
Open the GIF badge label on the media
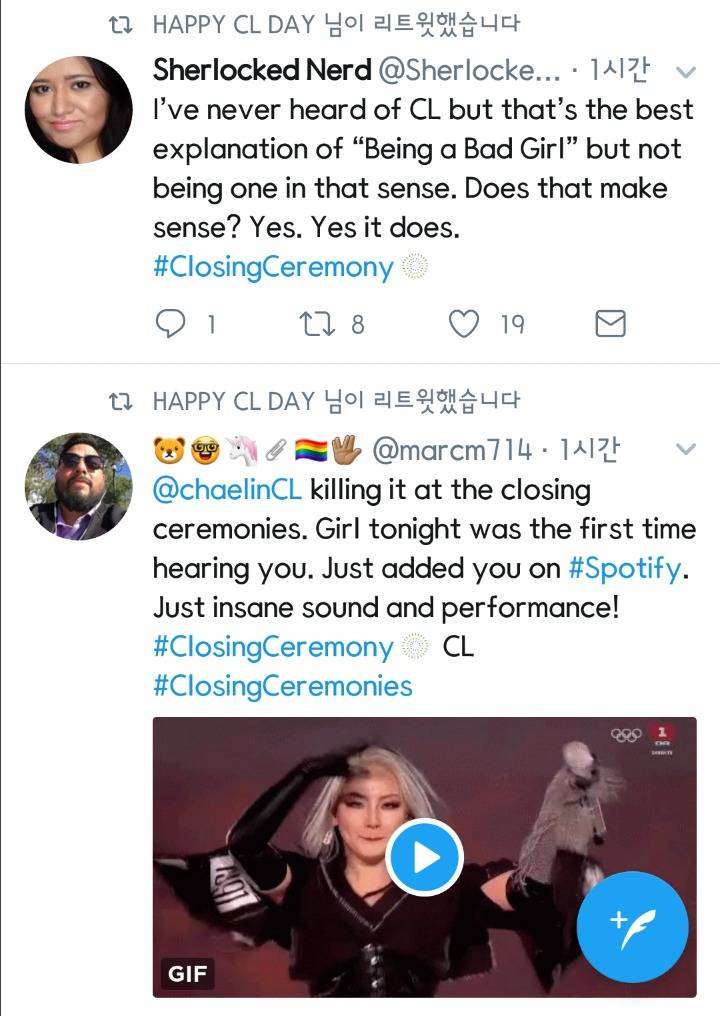[188, 972]
